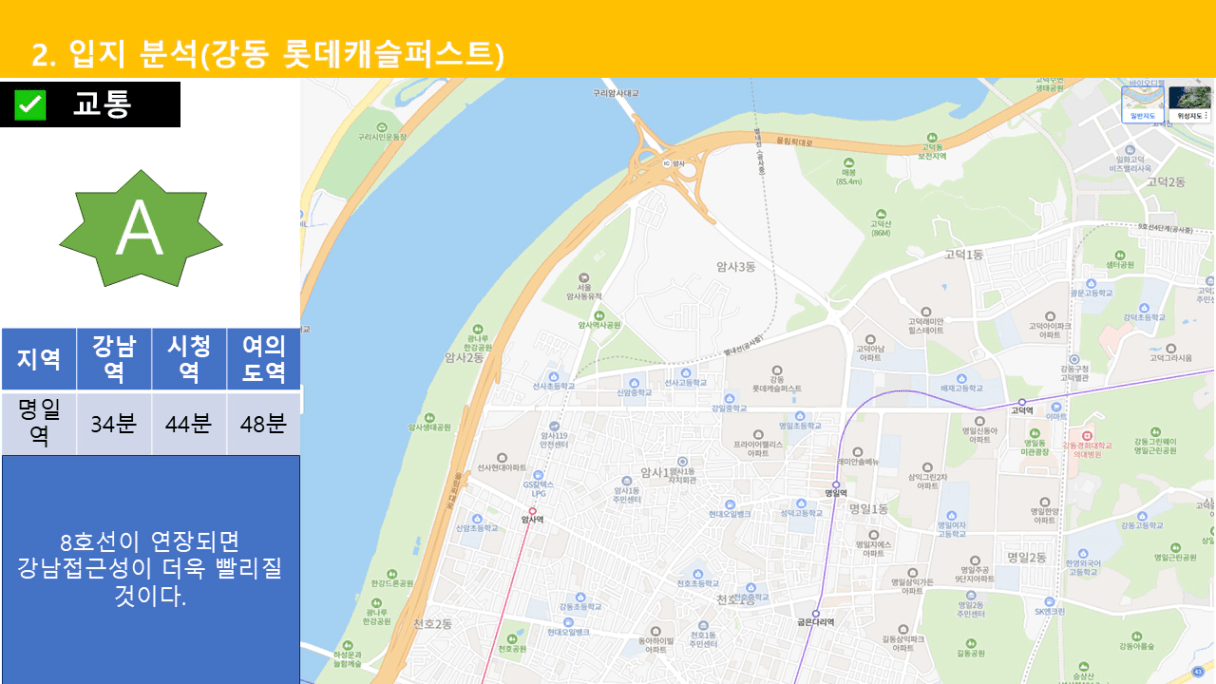Click the 명일한양 아파트 icon
The width and height of the screenshot is (1216, 684).
[1044, 502]
